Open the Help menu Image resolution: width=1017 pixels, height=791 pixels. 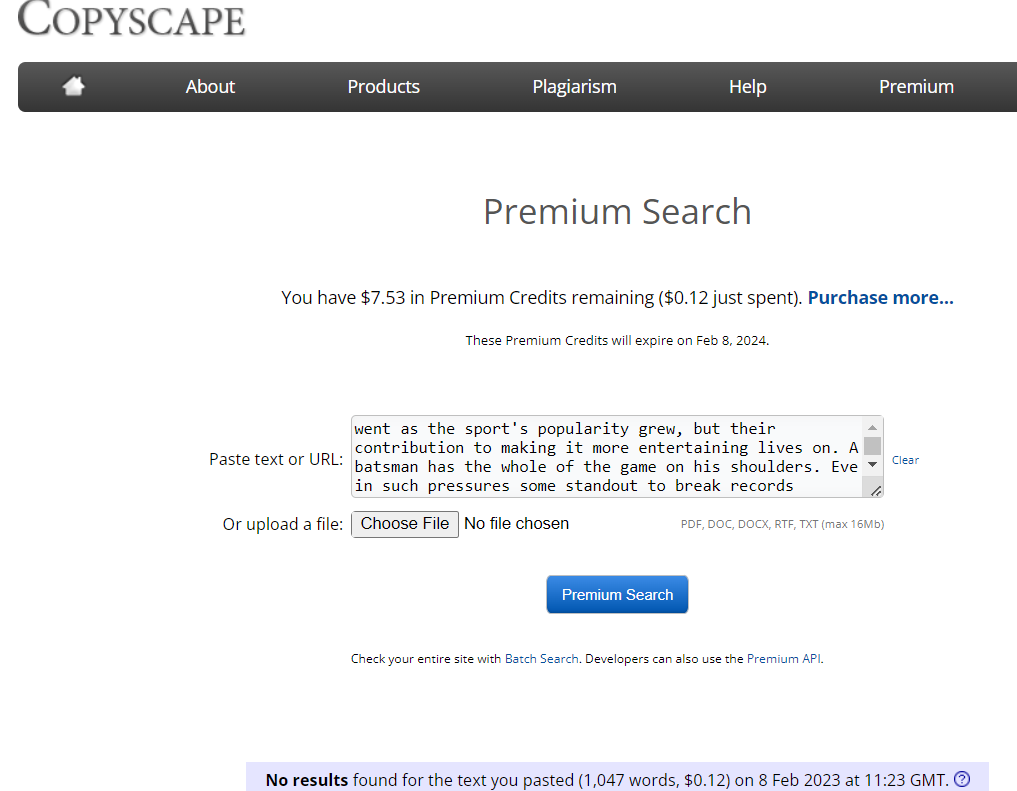747,87
